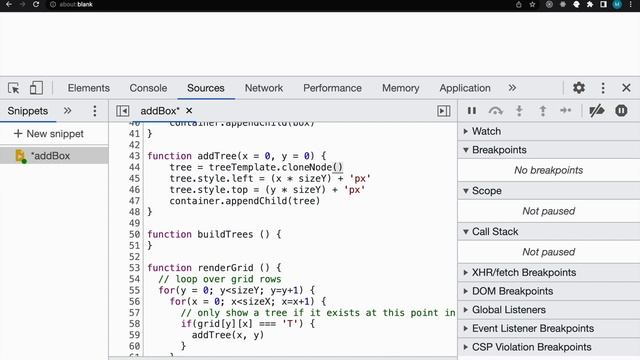Image resolution: width=640 pixels, height=360 pixels.
Task: Click line number 58 in gutter
Action: click(134, 324)
